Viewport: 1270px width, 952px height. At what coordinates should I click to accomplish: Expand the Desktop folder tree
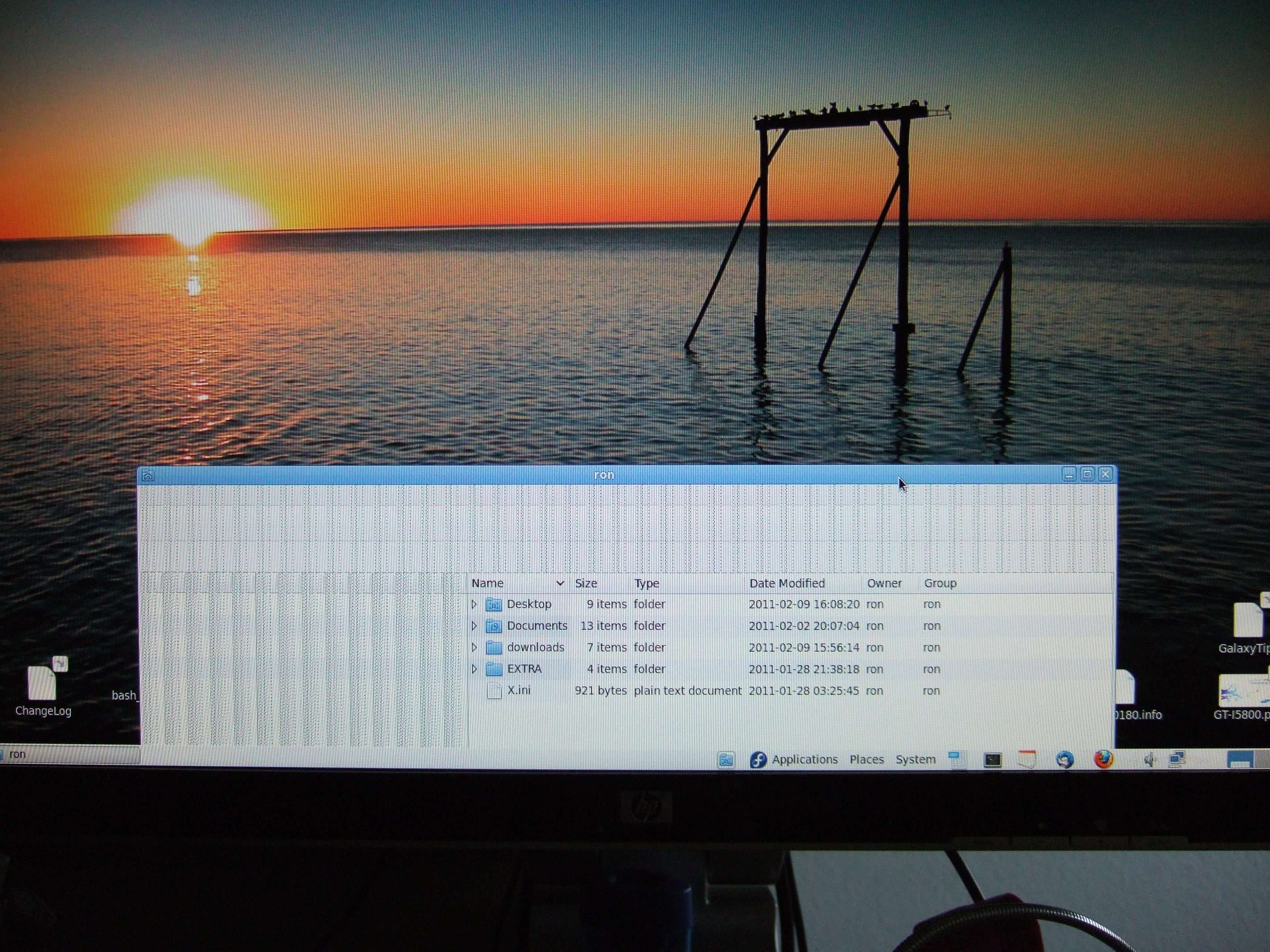coord(474,604)
